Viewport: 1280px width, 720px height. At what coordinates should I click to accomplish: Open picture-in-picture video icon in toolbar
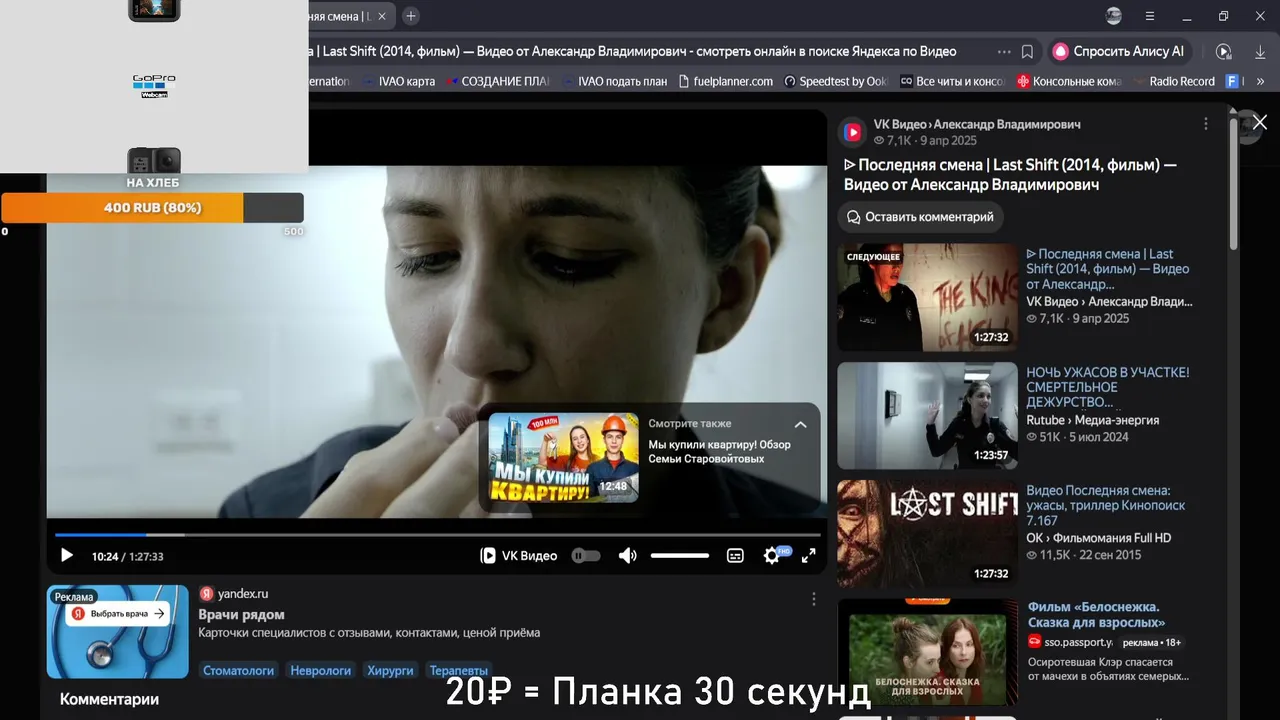point(1223,51)
